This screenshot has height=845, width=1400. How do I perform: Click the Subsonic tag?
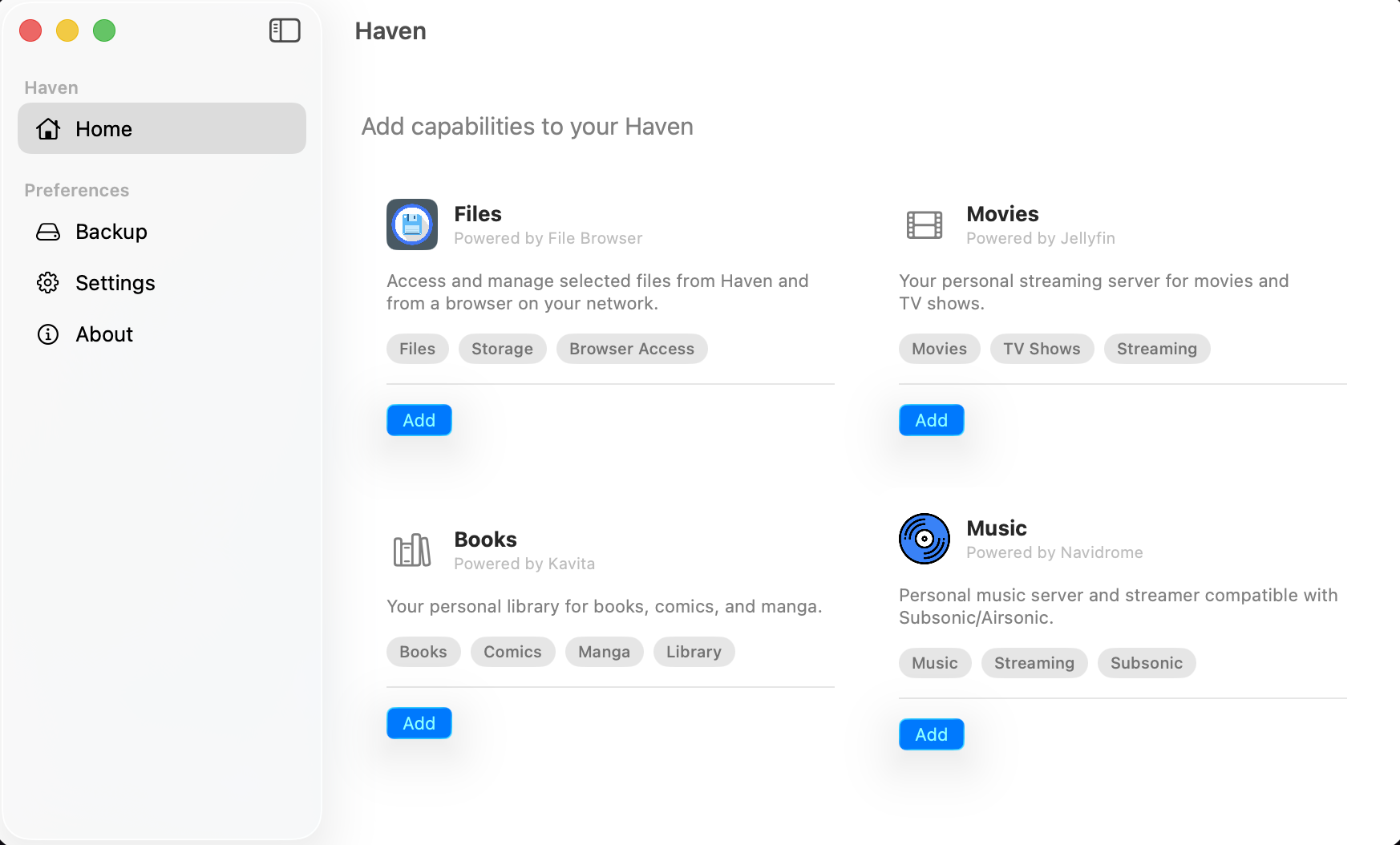pyautogui.click(x=1147, y=663)
